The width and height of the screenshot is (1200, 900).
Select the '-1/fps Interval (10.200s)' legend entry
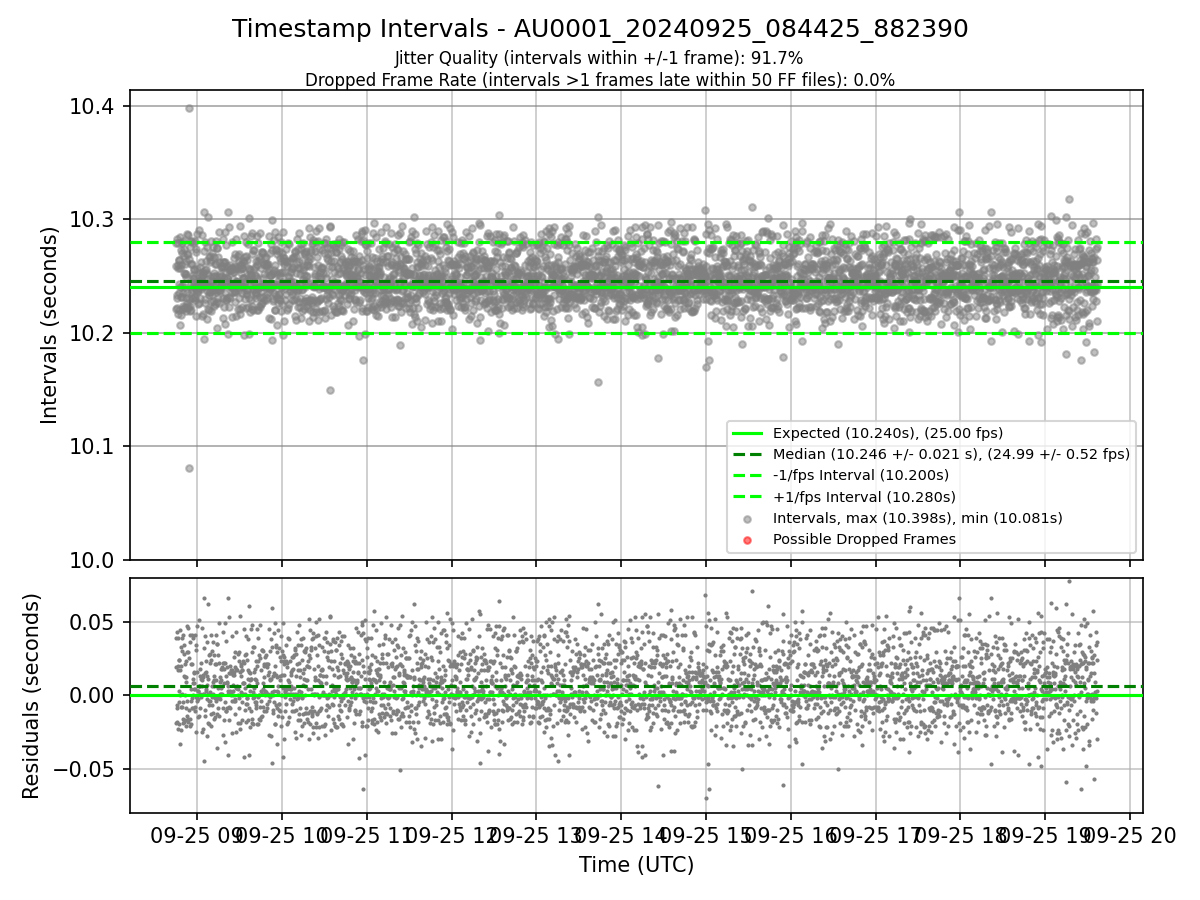pyautogui.click(x=861, y=475)
